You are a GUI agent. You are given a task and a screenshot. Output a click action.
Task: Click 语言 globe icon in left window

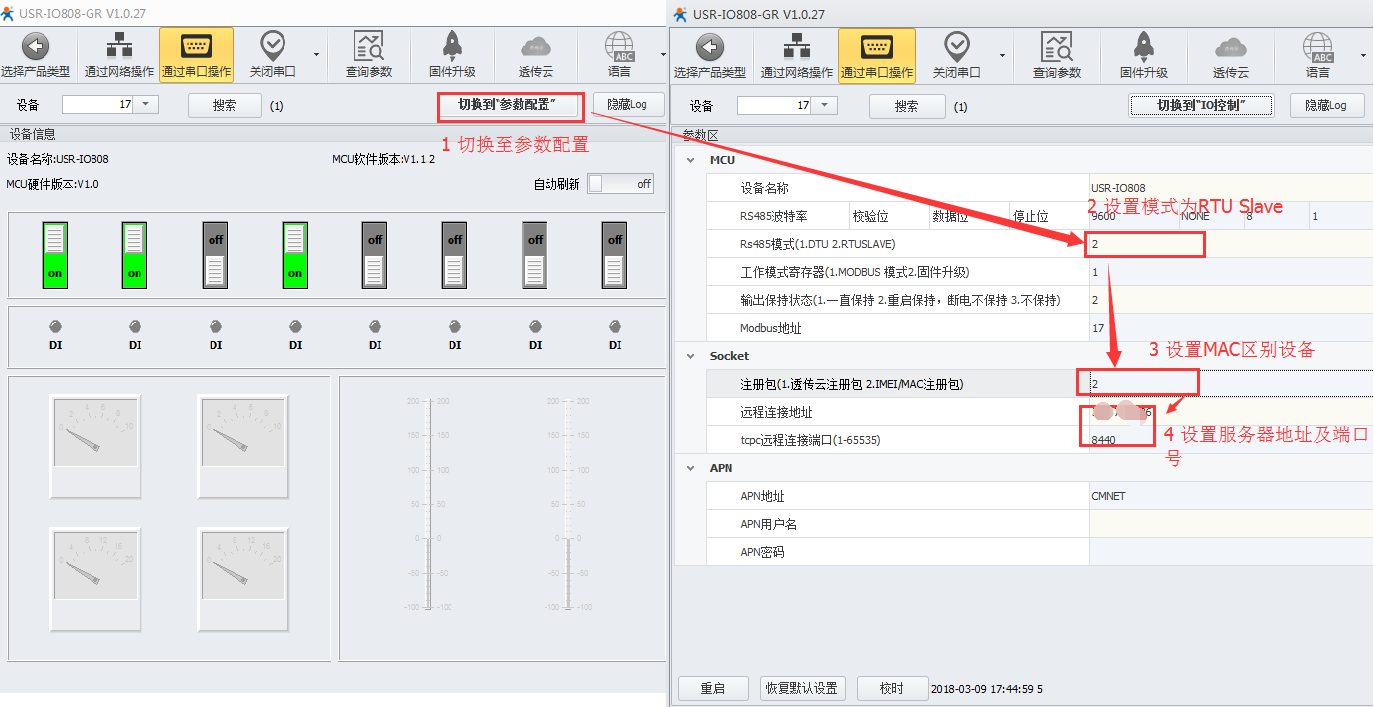click(x=619, y=47)
